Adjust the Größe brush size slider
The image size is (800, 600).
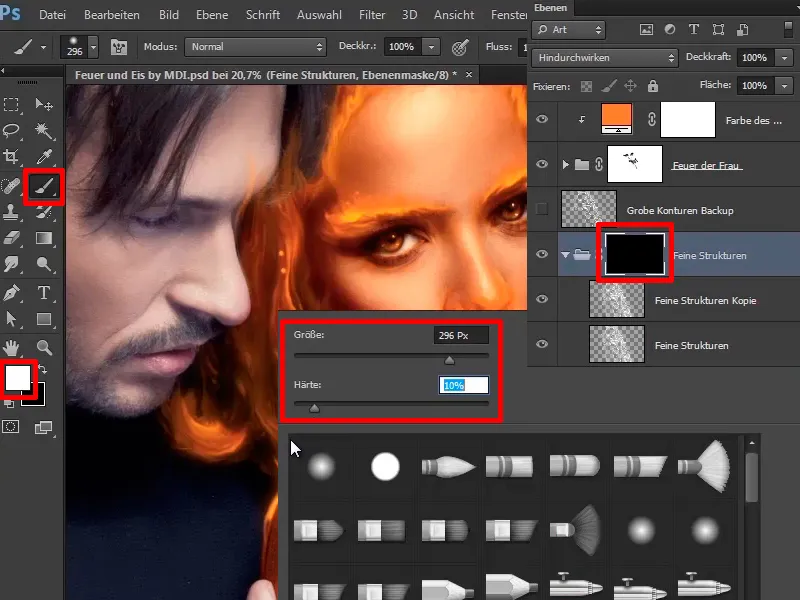(449, 360)
